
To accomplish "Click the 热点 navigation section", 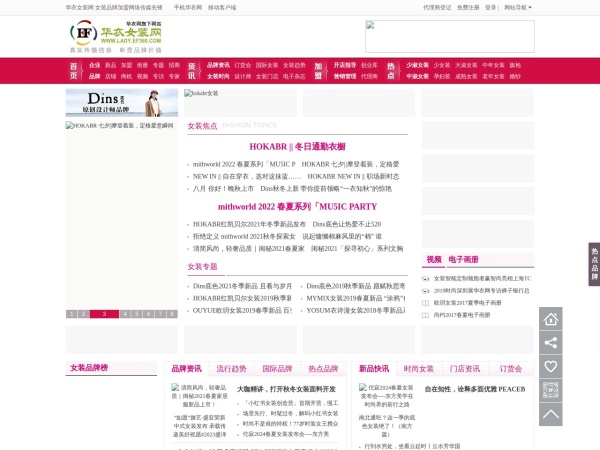I will tap(391, 71).
